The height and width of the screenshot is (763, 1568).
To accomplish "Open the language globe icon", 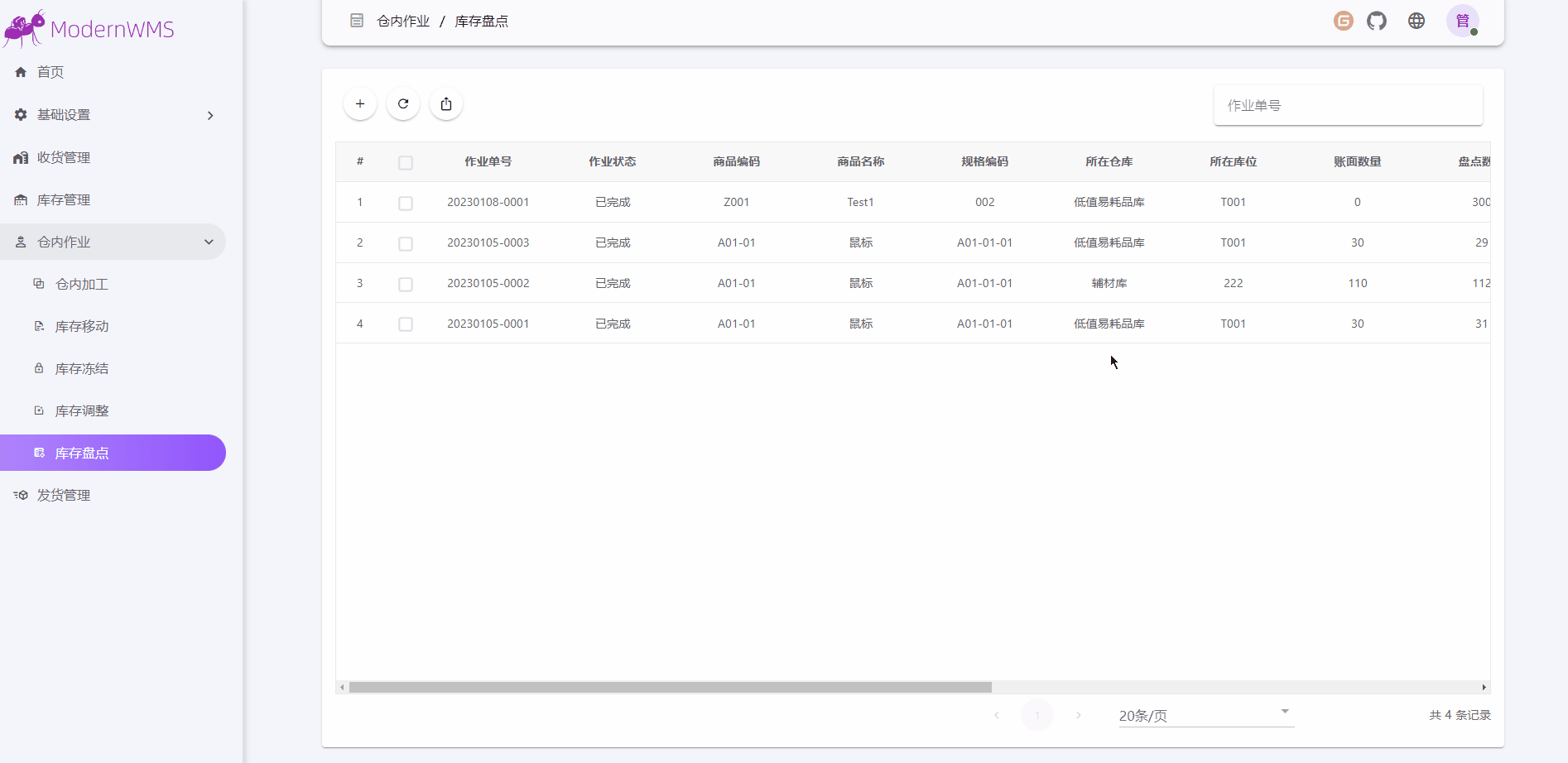I will 1416,21.
